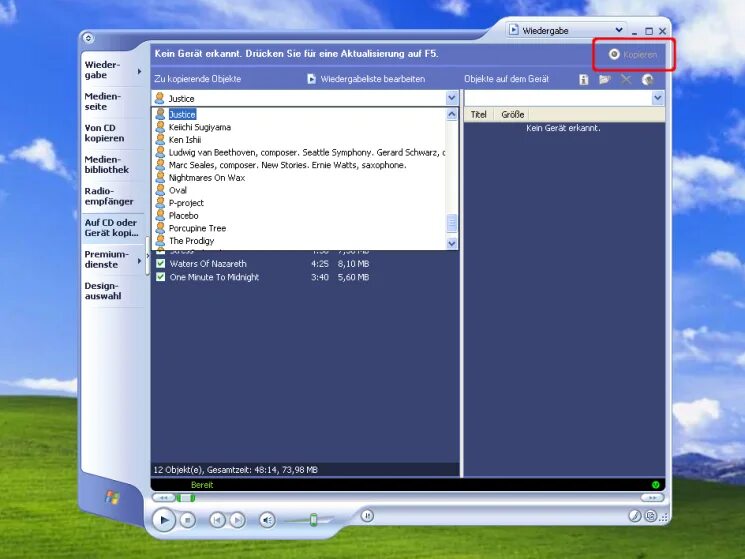Image resolution: width=745 pixels, height=559 pixels.
Task: Skip to the previous track button
Action: [217, 521]
